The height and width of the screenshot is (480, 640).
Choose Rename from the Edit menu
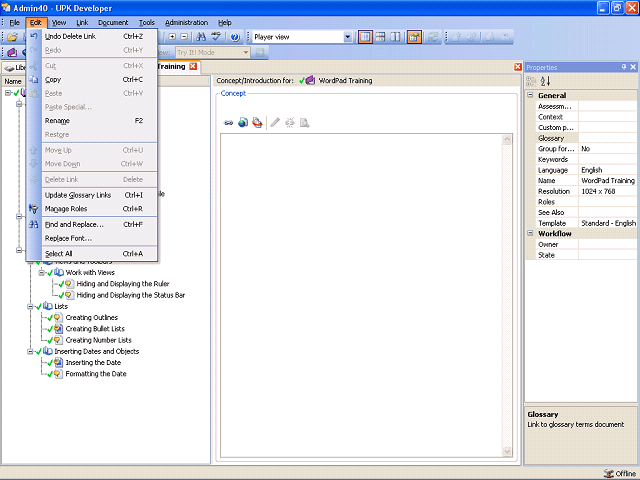[x=92, y=121]
